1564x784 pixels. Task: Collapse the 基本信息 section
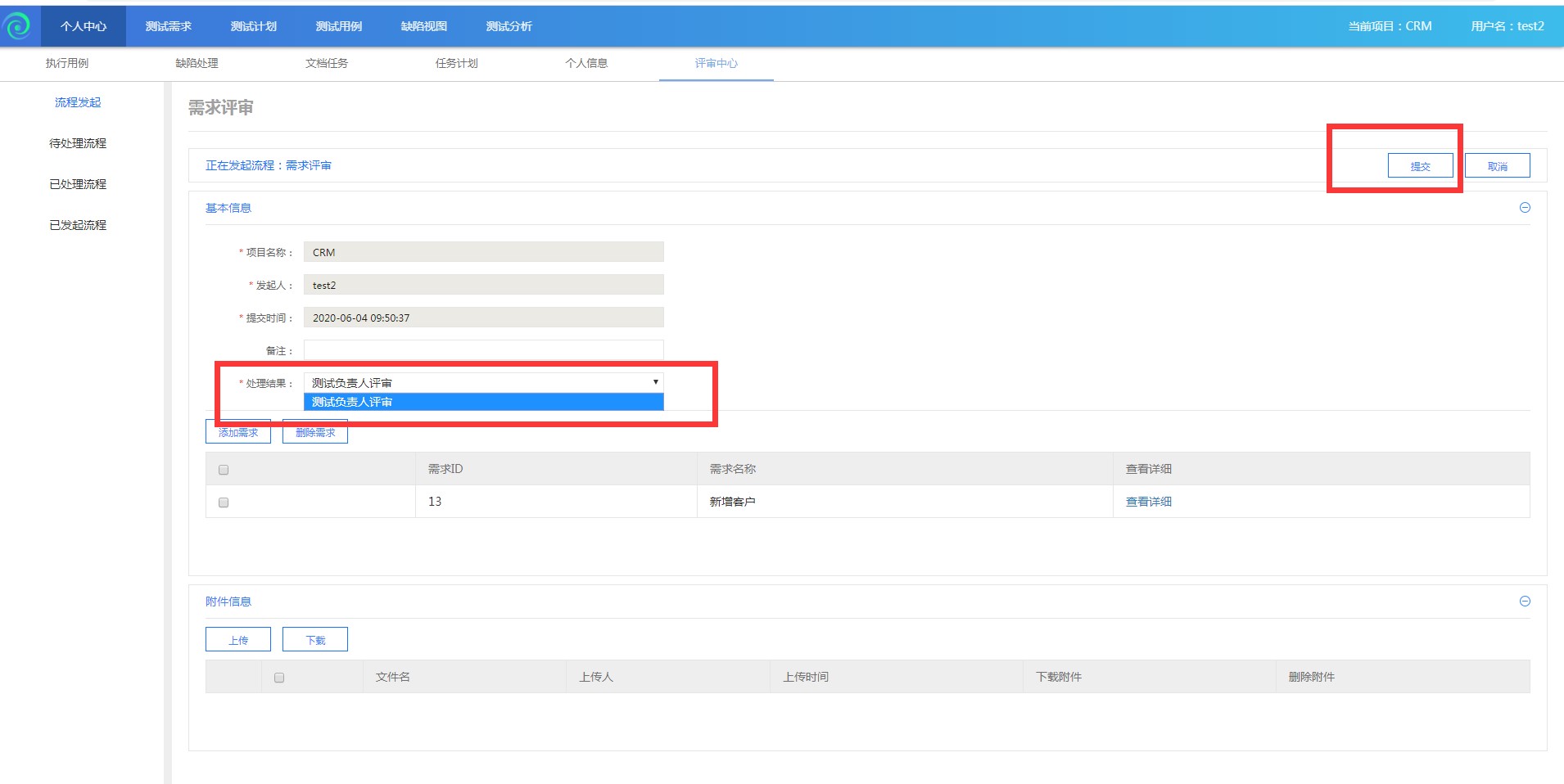tap(1525, 208)
